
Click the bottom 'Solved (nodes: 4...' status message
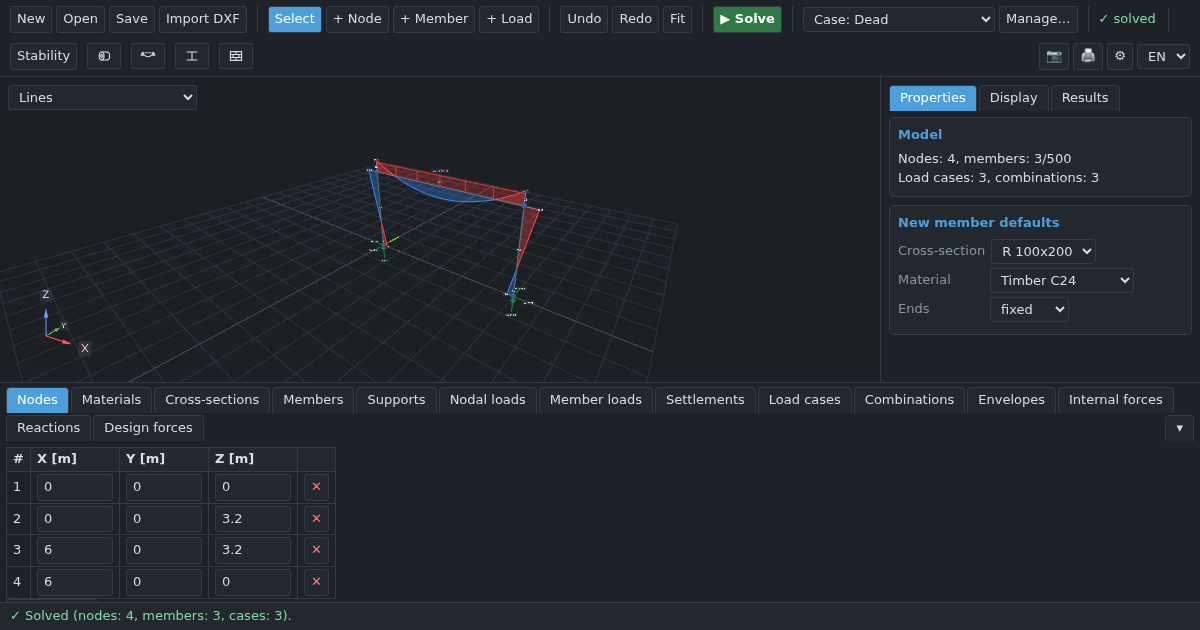pos(151,616)
